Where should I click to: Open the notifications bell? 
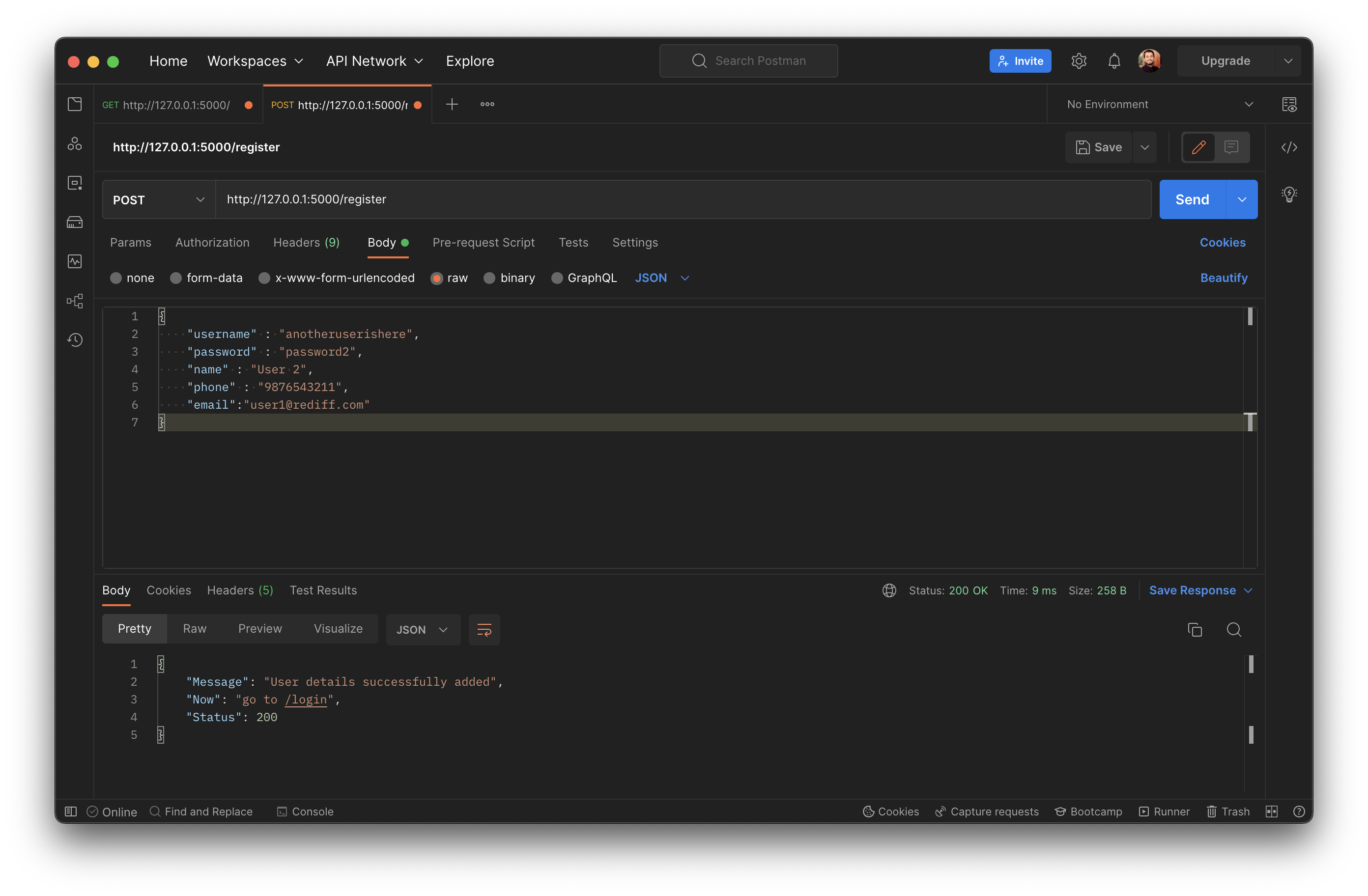pyautogui.click(x=1114, y=60)
